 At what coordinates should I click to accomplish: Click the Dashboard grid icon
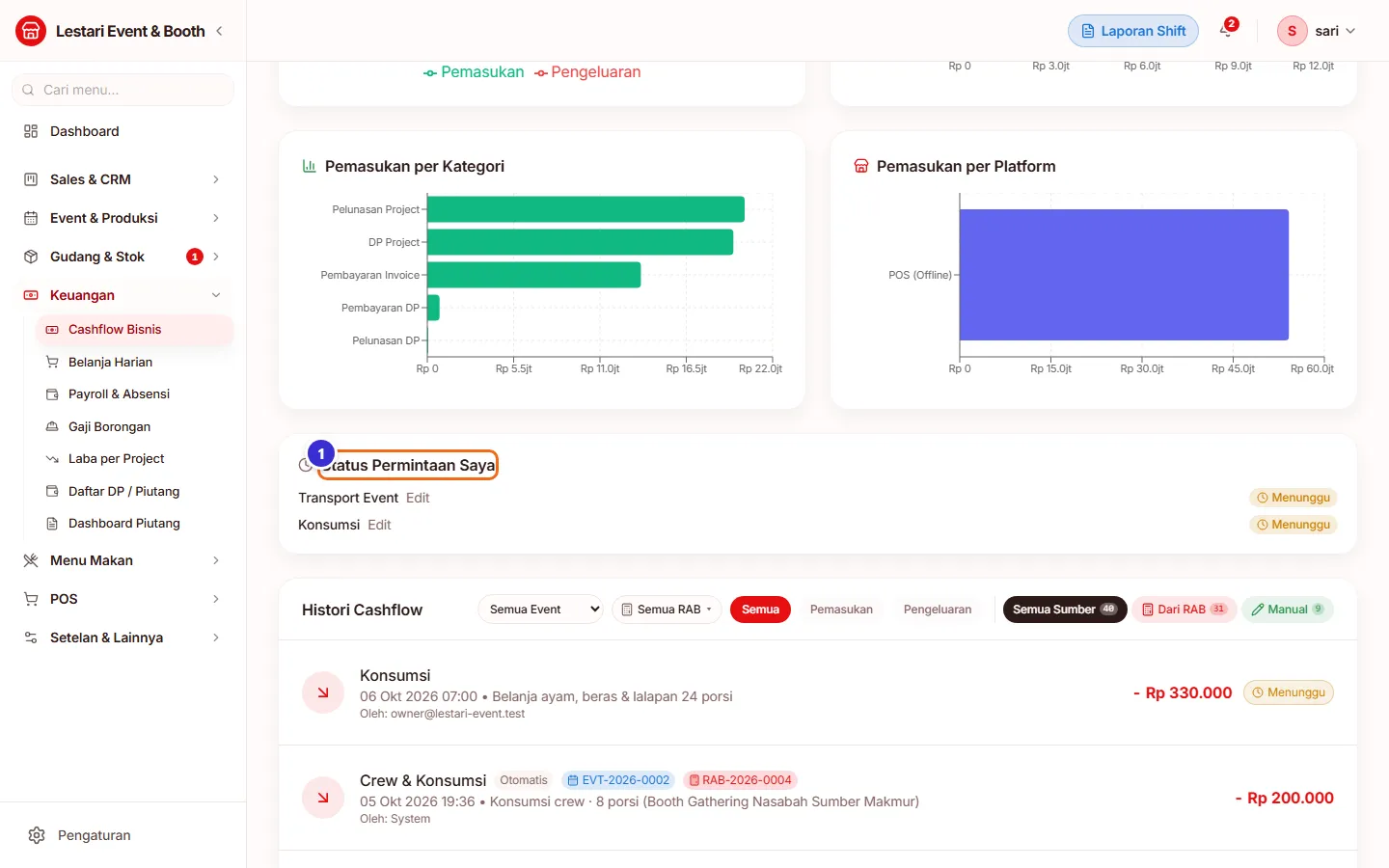pos(31,131)
